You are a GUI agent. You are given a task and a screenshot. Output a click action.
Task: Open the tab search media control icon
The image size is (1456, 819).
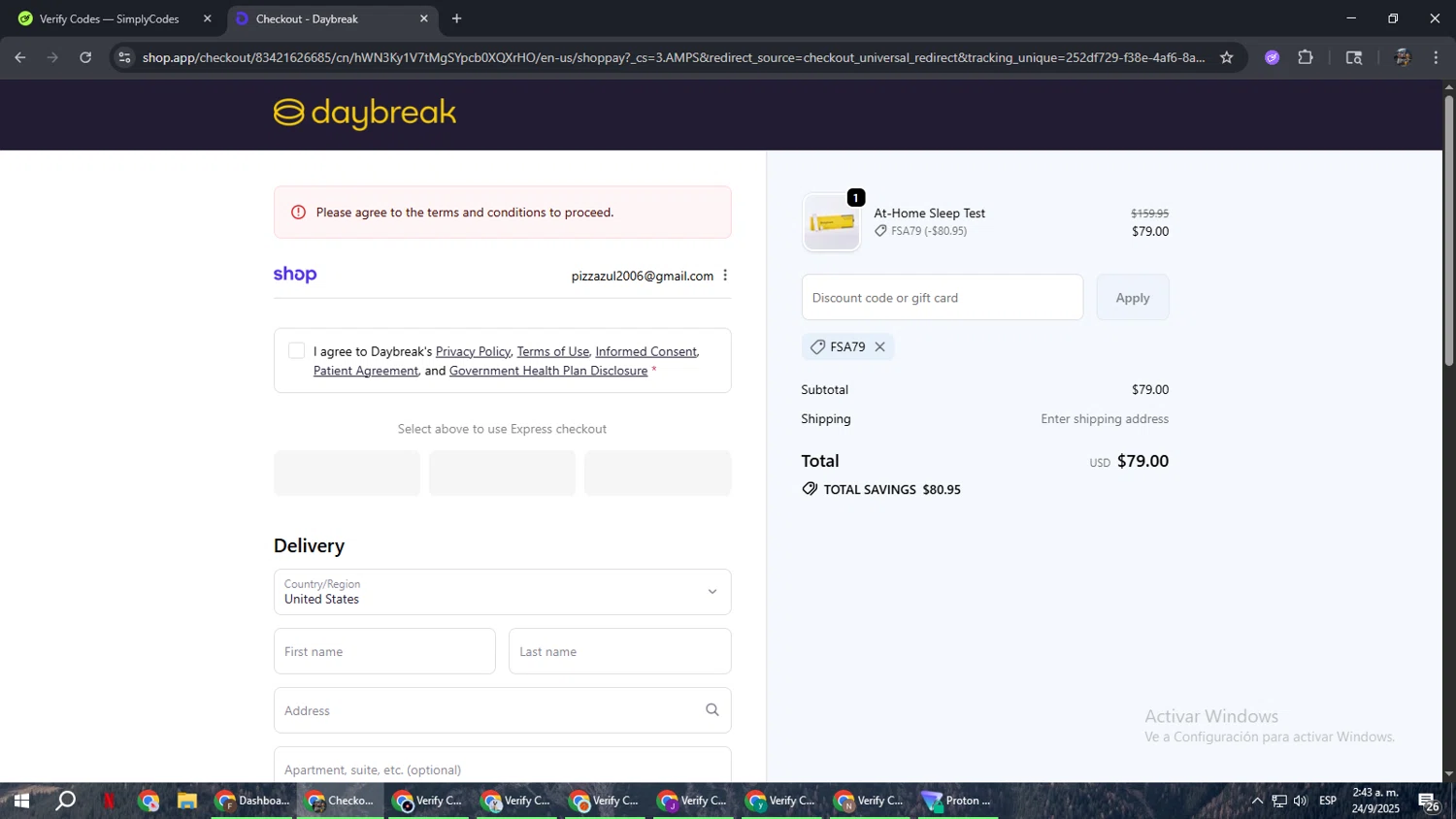point(1354,57)
